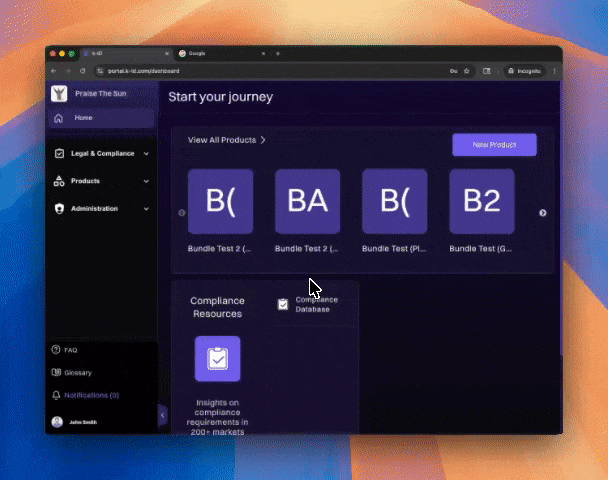The height and width of the screenshot is (480, 608).
Task: Open the FAQ help icon
Action: click(x=57, y=351)
